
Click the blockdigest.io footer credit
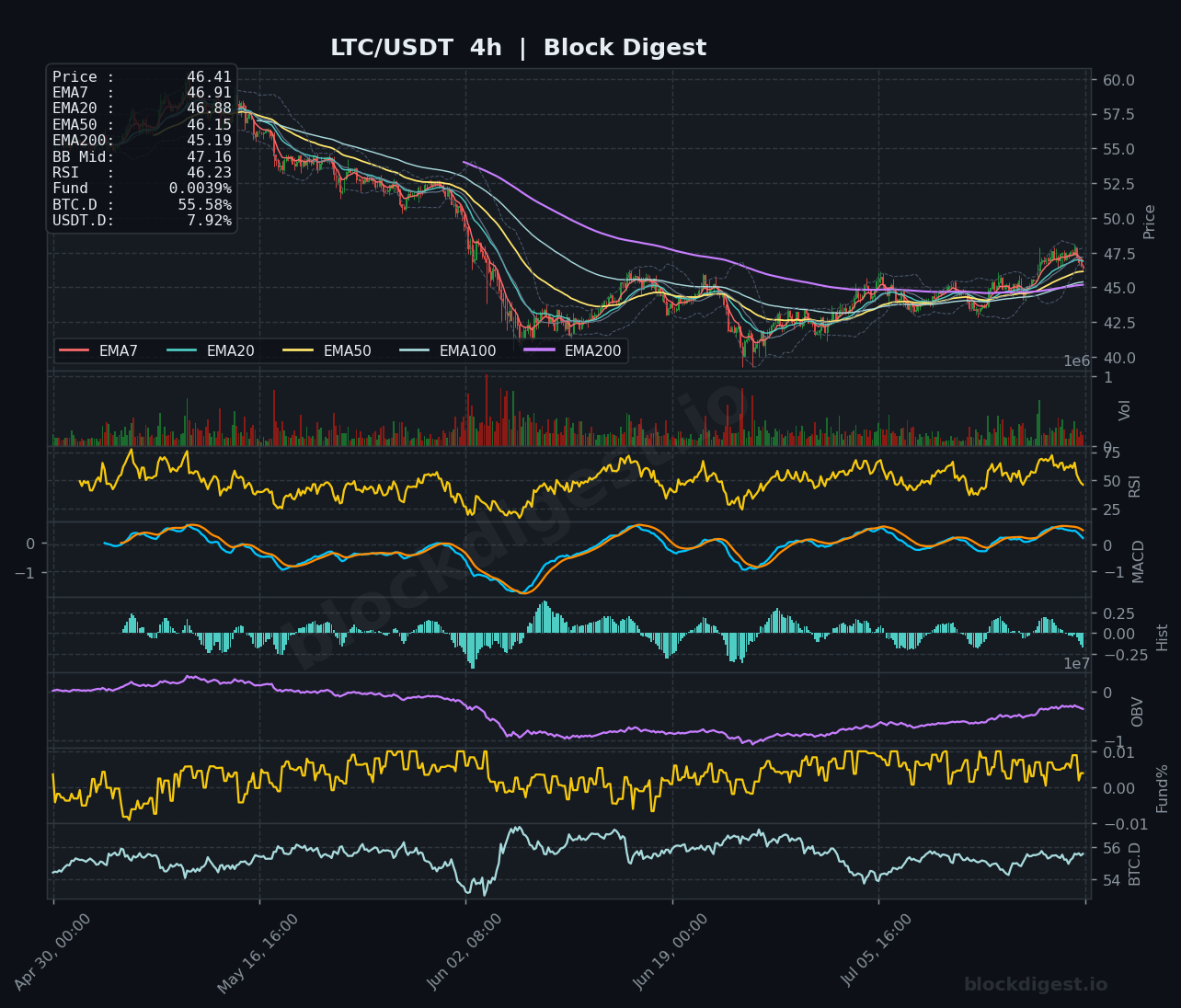(x=1036, y=985)
